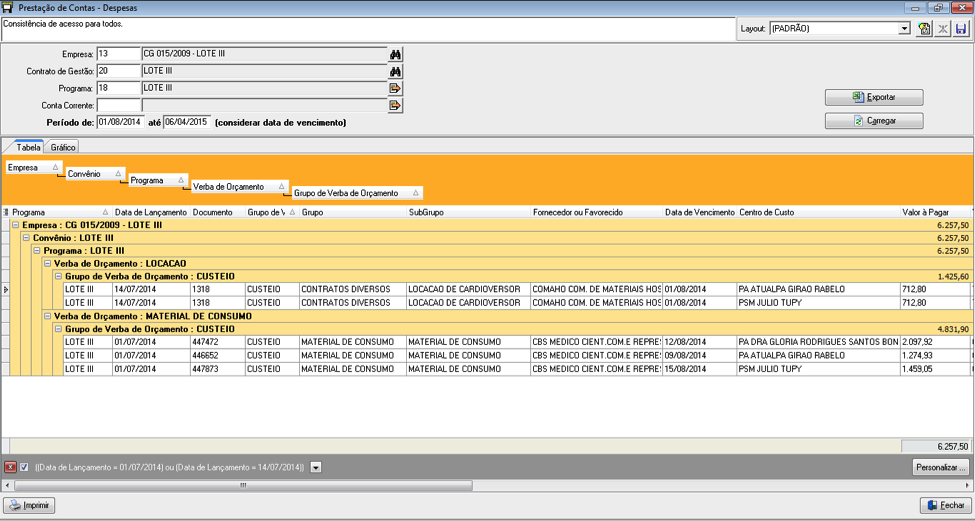
Task: Click the delete layout X icon
Action: [943, 29]
